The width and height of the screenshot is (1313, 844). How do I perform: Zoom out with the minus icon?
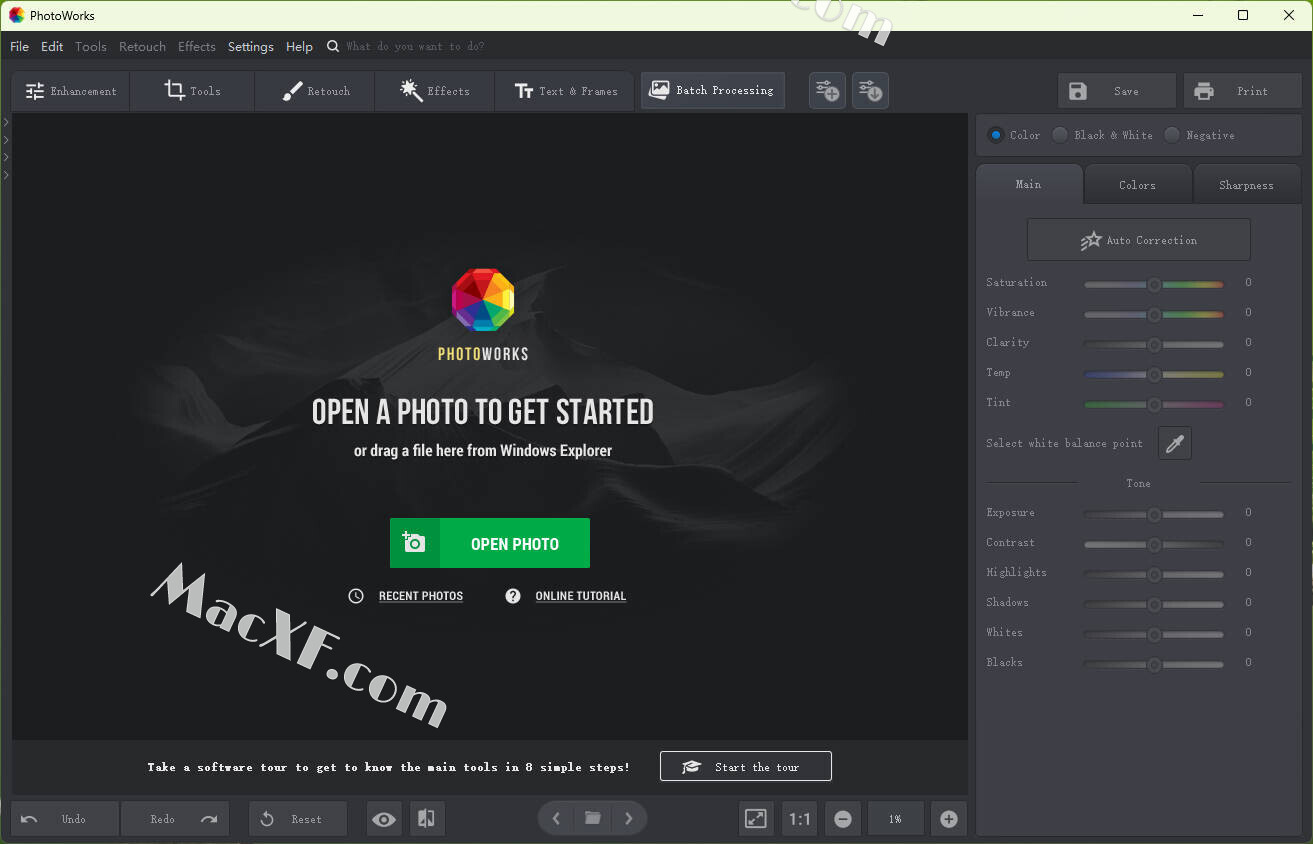843,819
